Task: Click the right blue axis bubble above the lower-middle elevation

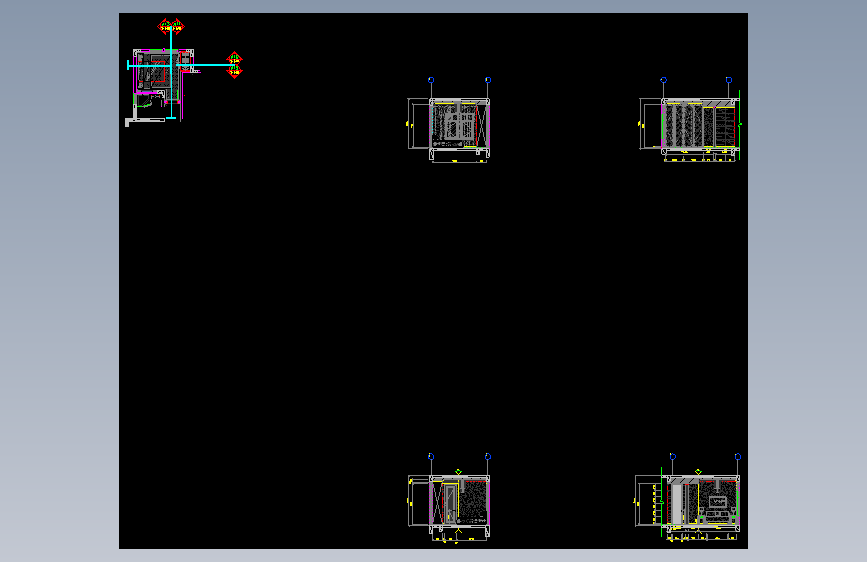Action: coord(488,457)
